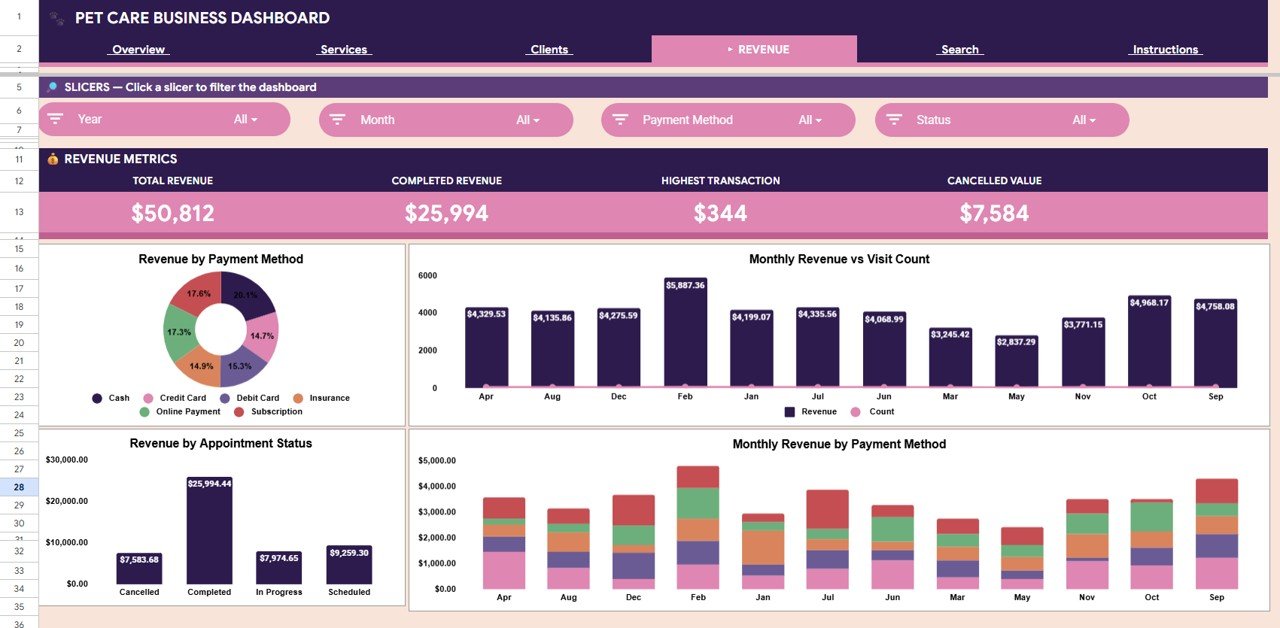Click the Payment Method slicer filter icon
1280x628 pixels.
pos(621,119)
